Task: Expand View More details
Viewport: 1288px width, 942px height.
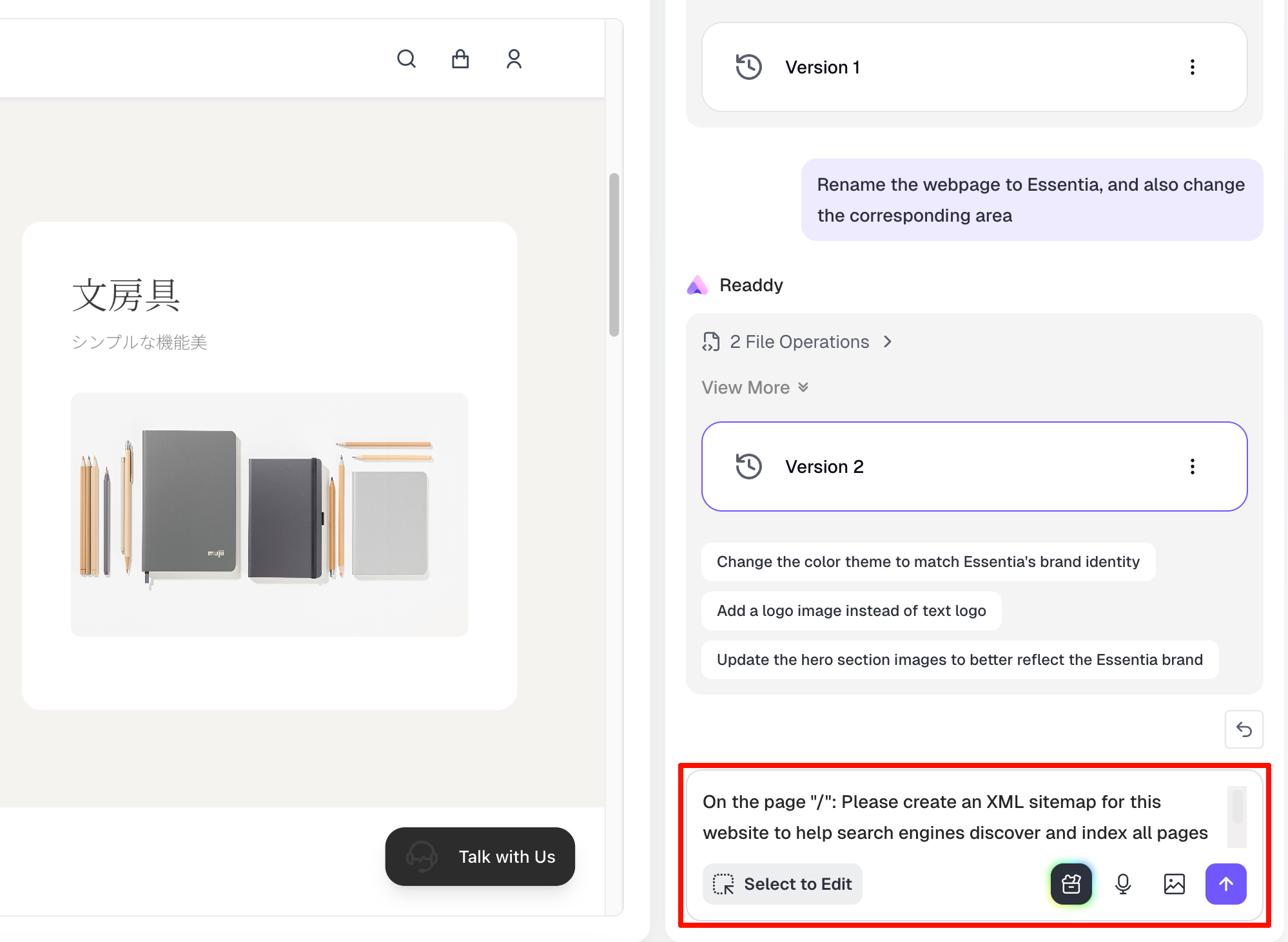Action: pos(754,387)
